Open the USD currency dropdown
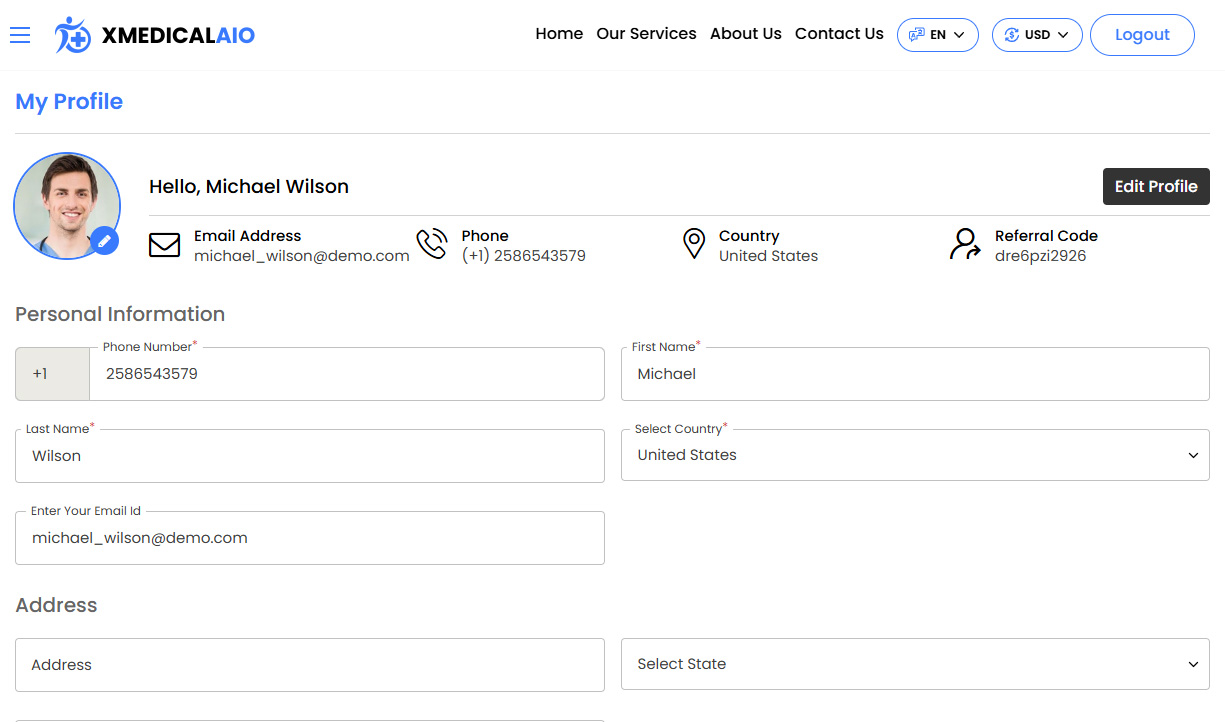 pyautogui.click(x=1037, y=34)
